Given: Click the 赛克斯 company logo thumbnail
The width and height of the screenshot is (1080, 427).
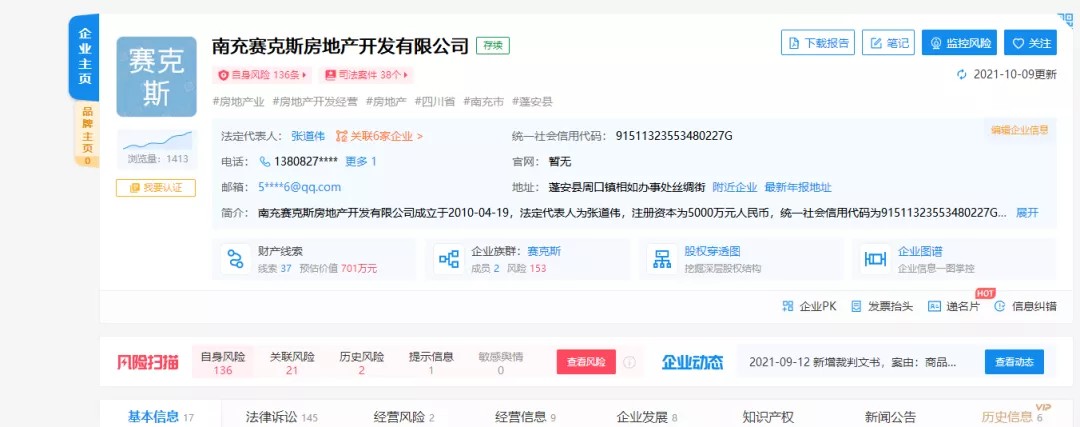Looking at the screenshot, I should pyautogui.click(x=155, y=77).
